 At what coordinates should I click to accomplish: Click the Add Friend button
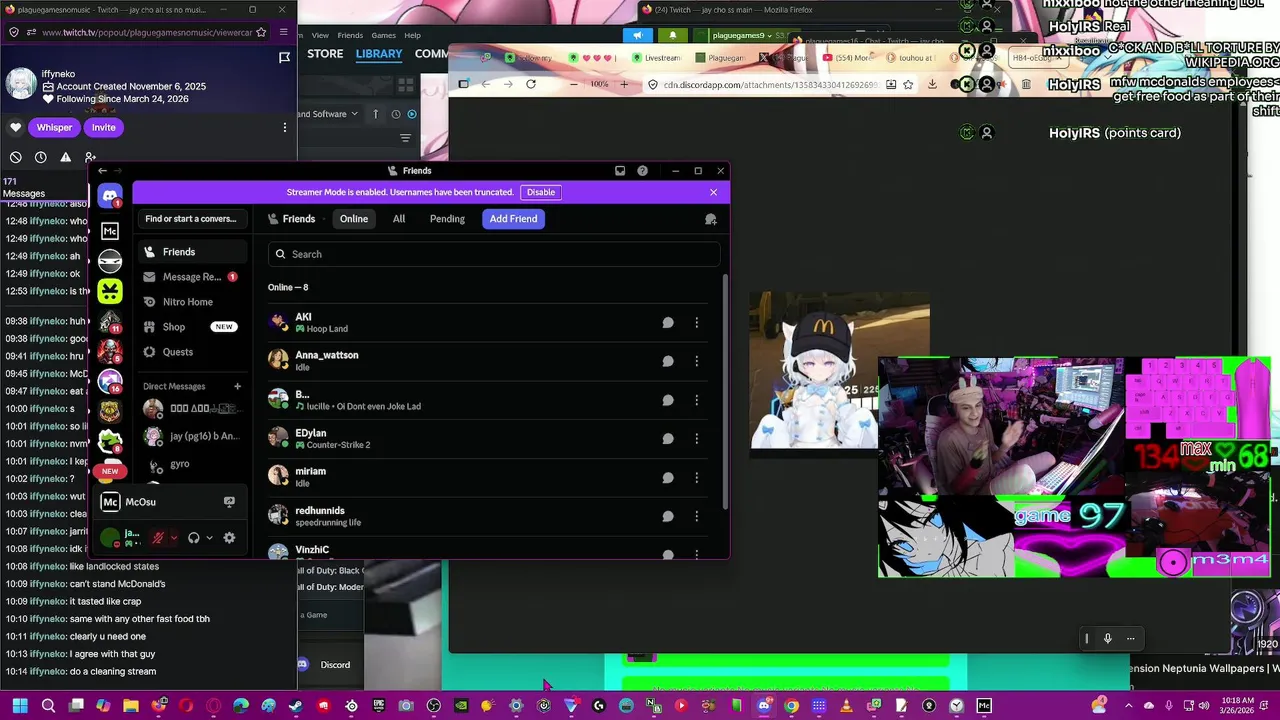[513, 219]
